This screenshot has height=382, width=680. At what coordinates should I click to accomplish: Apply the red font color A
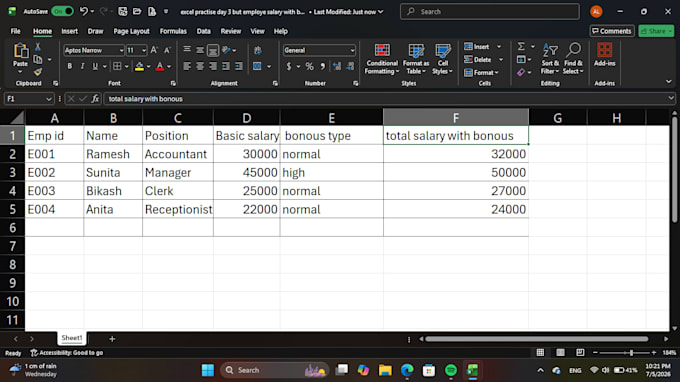(160, 66)
